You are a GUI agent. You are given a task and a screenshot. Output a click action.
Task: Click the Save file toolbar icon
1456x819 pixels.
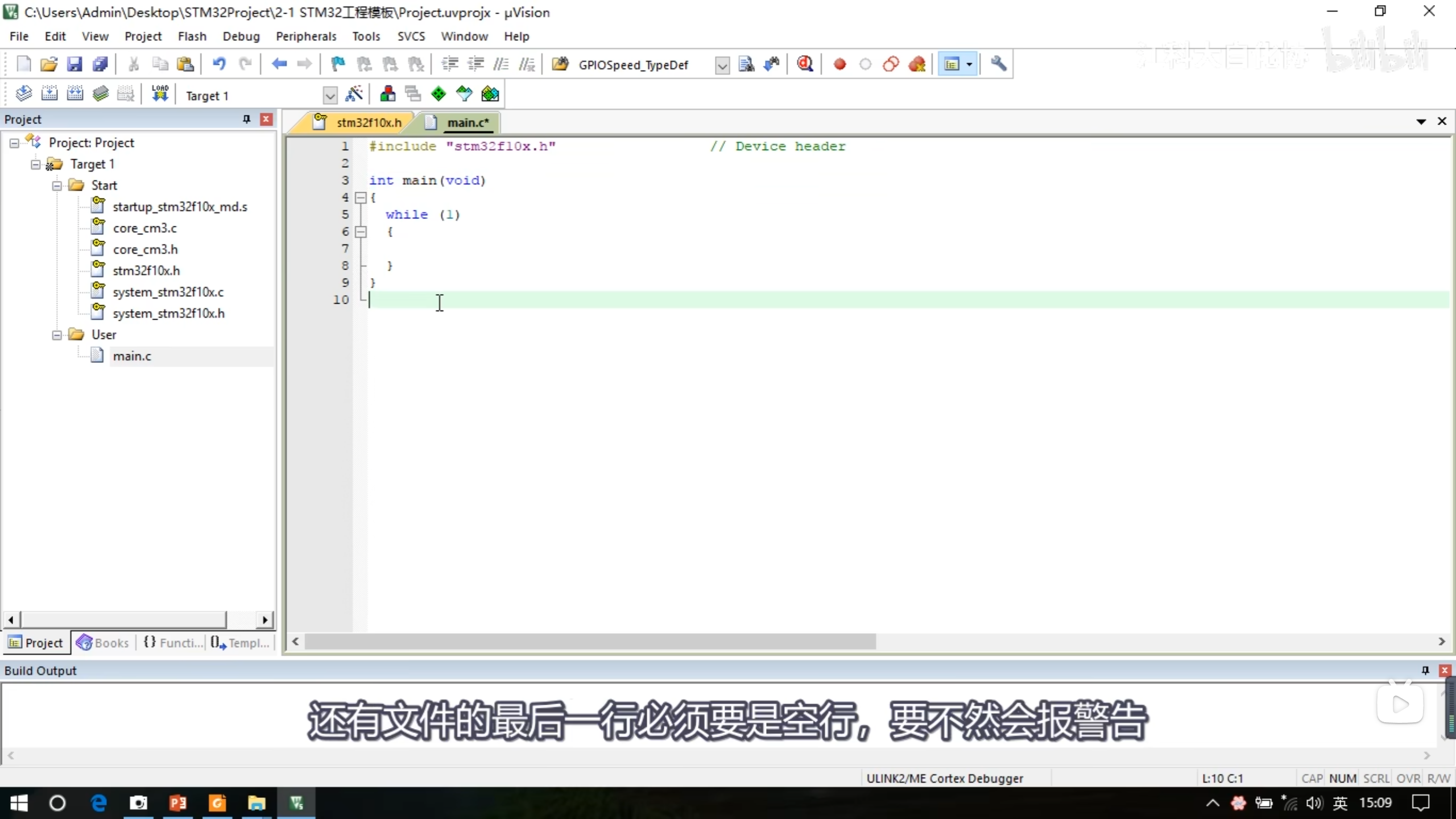pos(75,64)
